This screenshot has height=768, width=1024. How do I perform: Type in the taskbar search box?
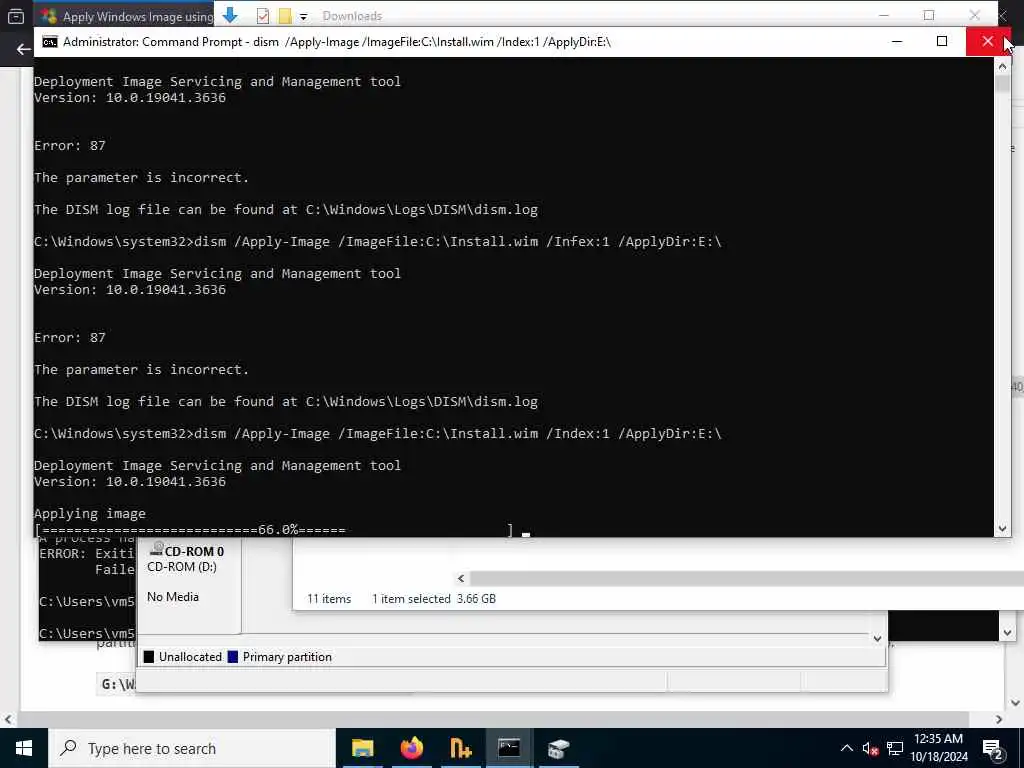[x=191, y=748]
